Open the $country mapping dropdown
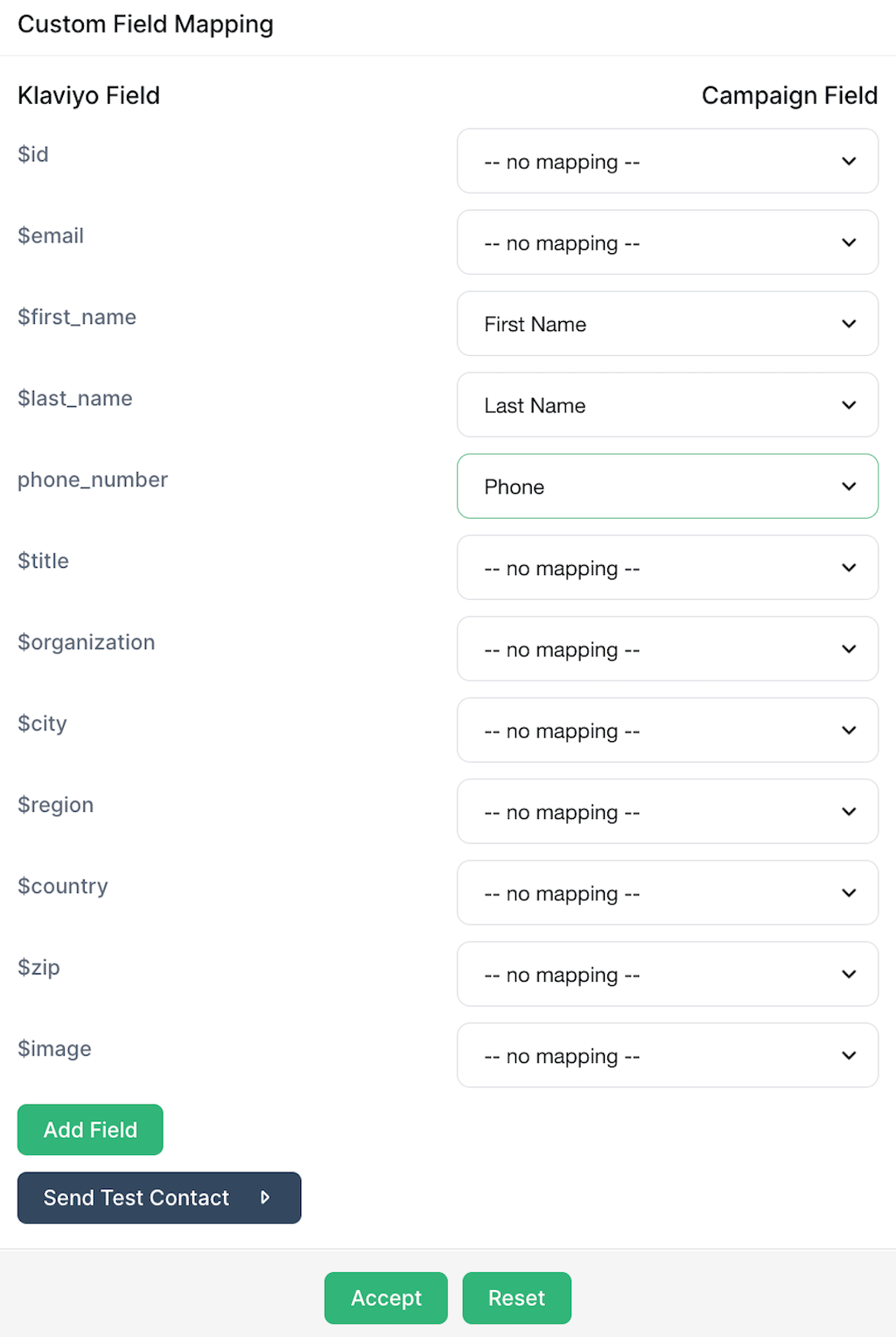This screenshot has height=1337, width=896. (667, 893)
